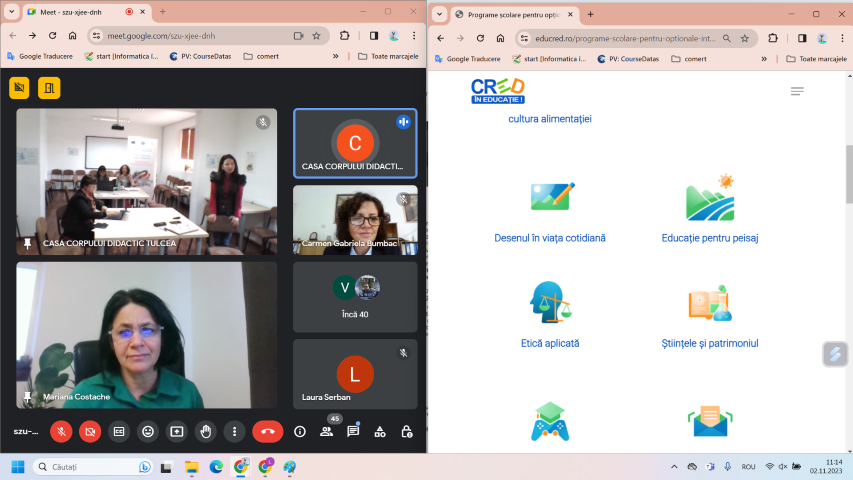
Task: Open the Educație pentru peisaj link
Action: [709, 238]
